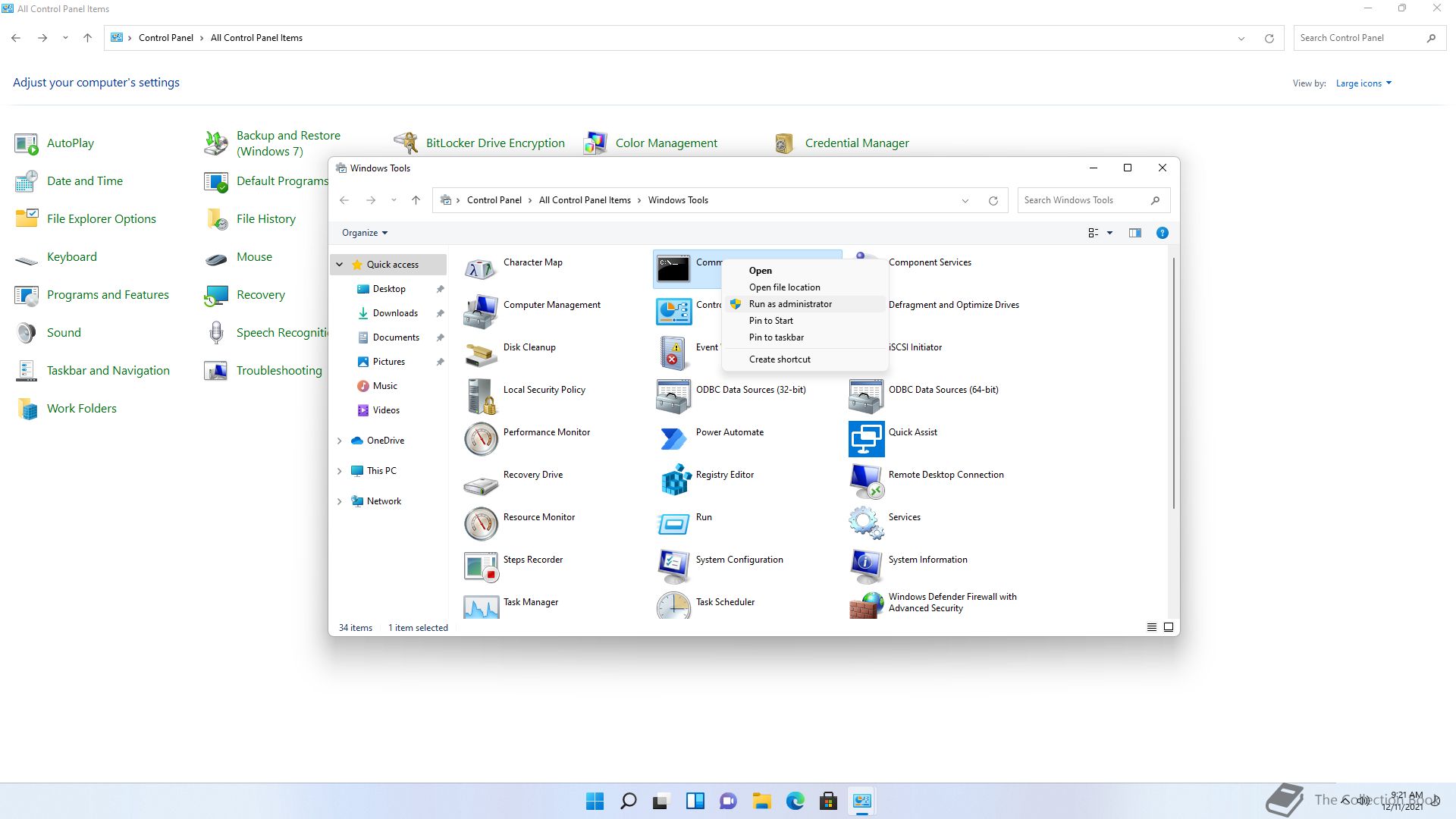Toggle the preview pane button
1456x819 pixels.
[x=1134, y=233]
